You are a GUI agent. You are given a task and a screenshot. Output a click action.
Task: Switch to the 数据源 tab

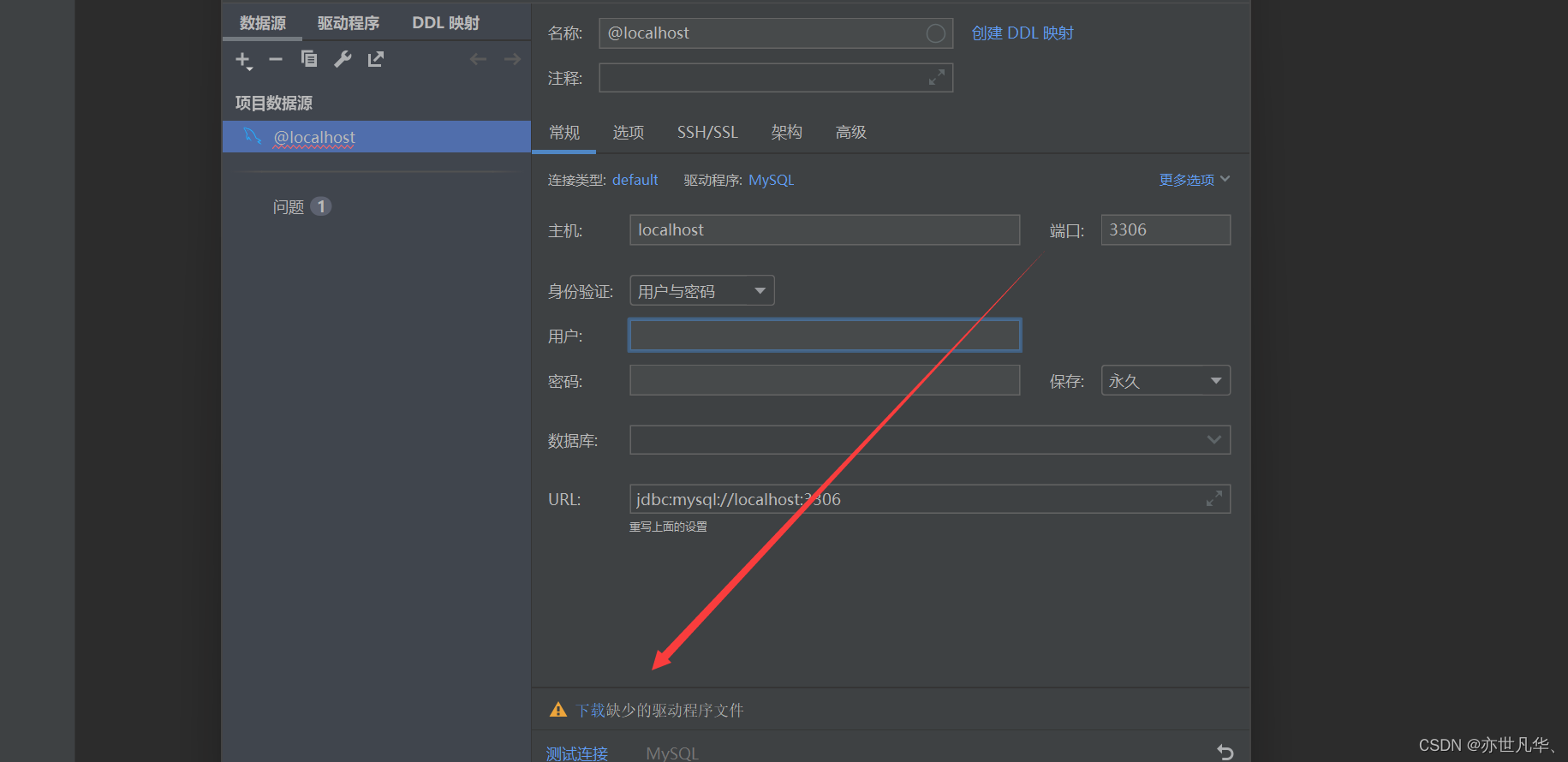coord(263,23)
